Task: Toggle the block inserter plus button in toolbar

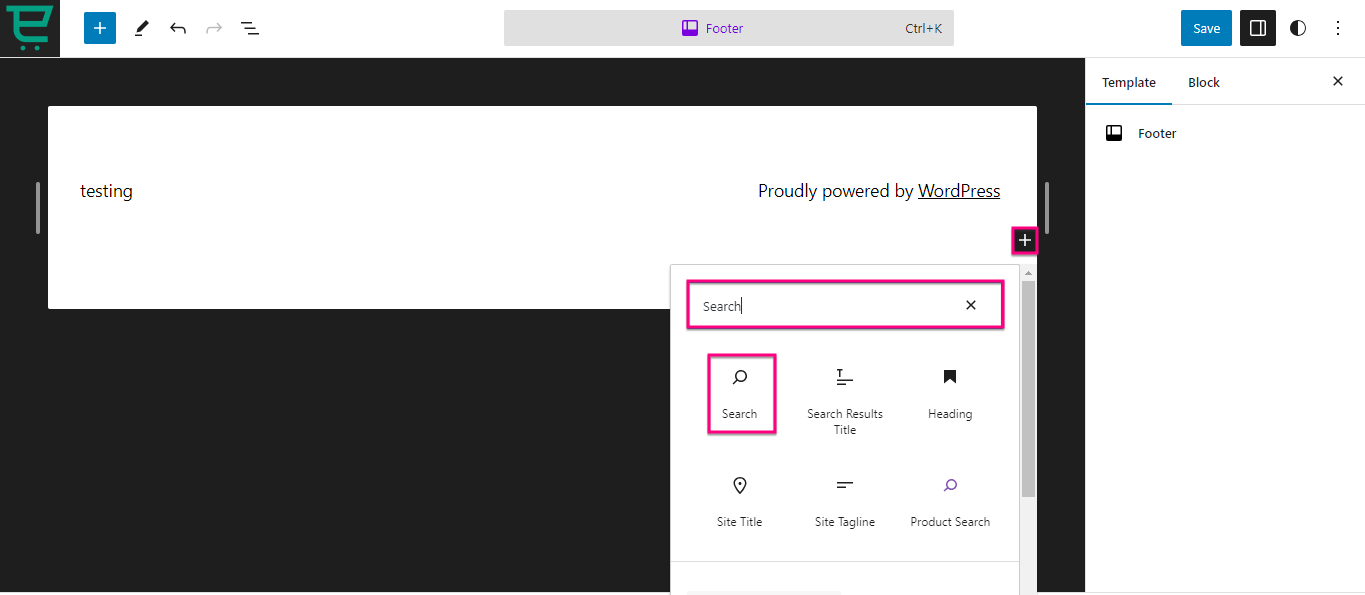Action: click(100, 28)
